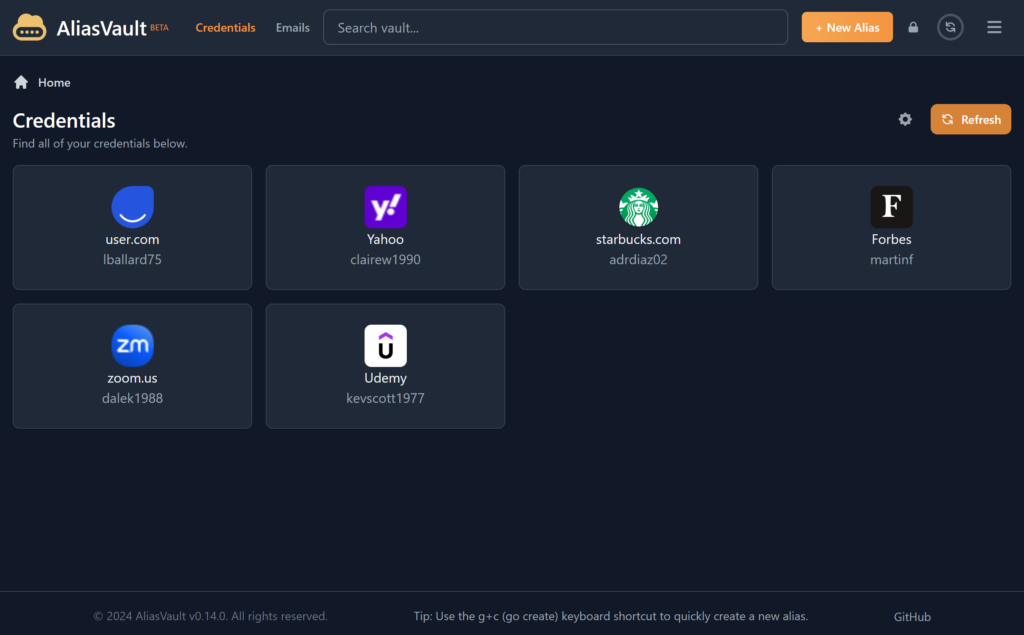Select the Starbucks logo icon
This screenshot has width=1024, height=635.
(638, 207)
